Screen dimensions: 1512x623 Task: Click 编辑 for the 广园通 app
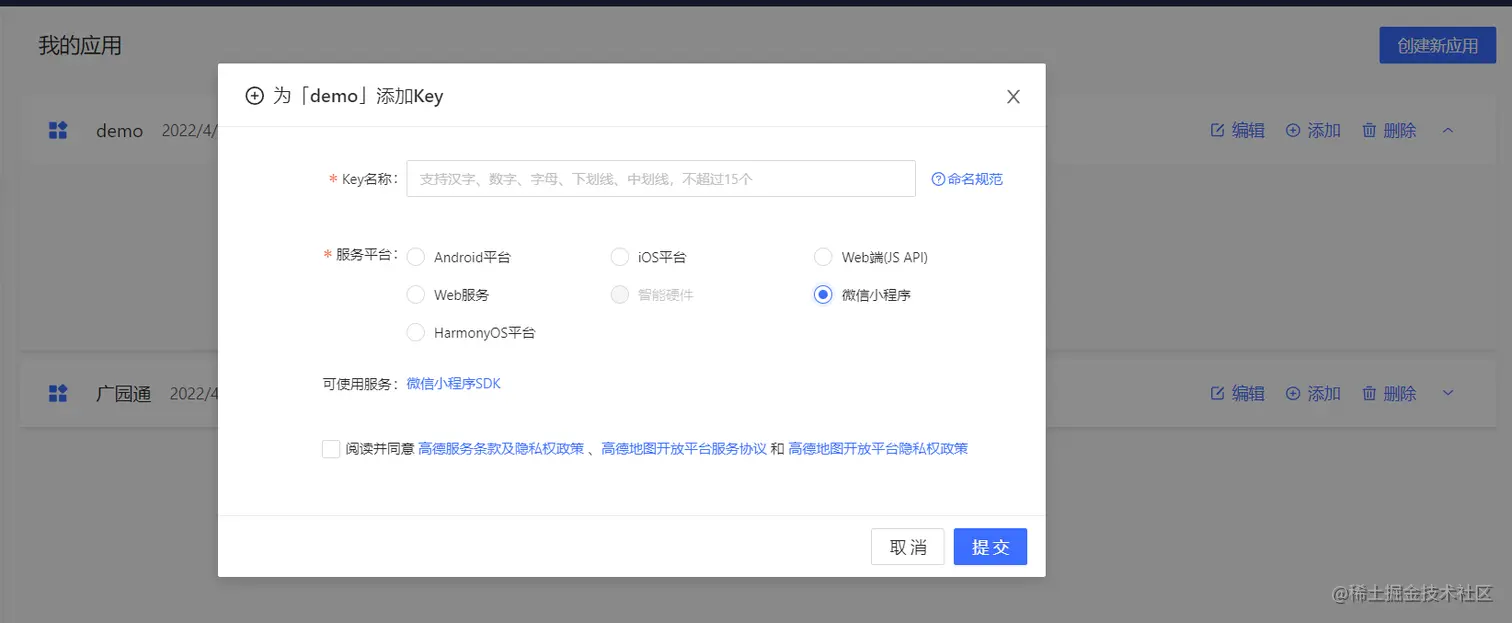click(1238, 394)
